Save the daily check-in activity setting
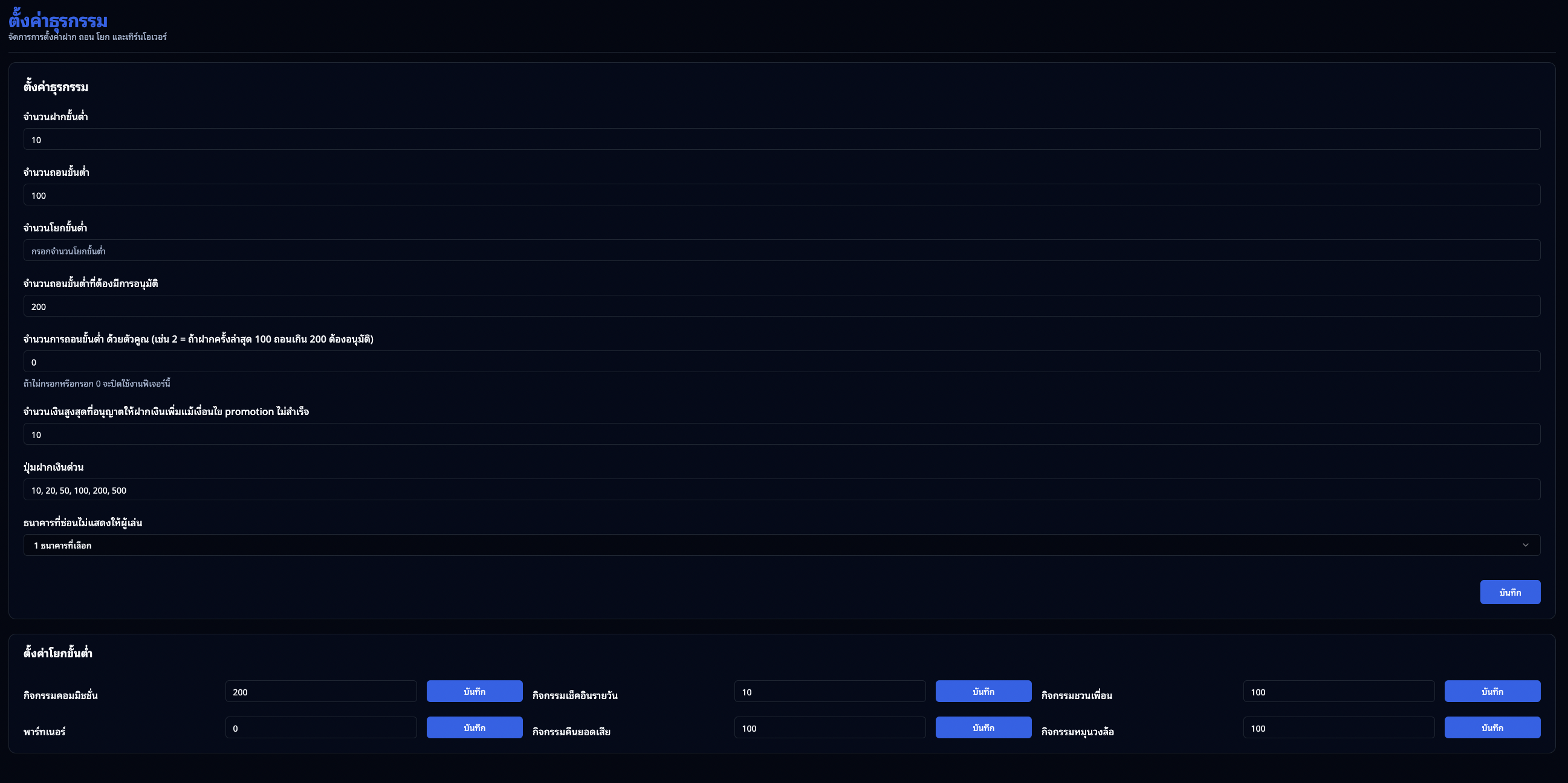 [983, 692]
